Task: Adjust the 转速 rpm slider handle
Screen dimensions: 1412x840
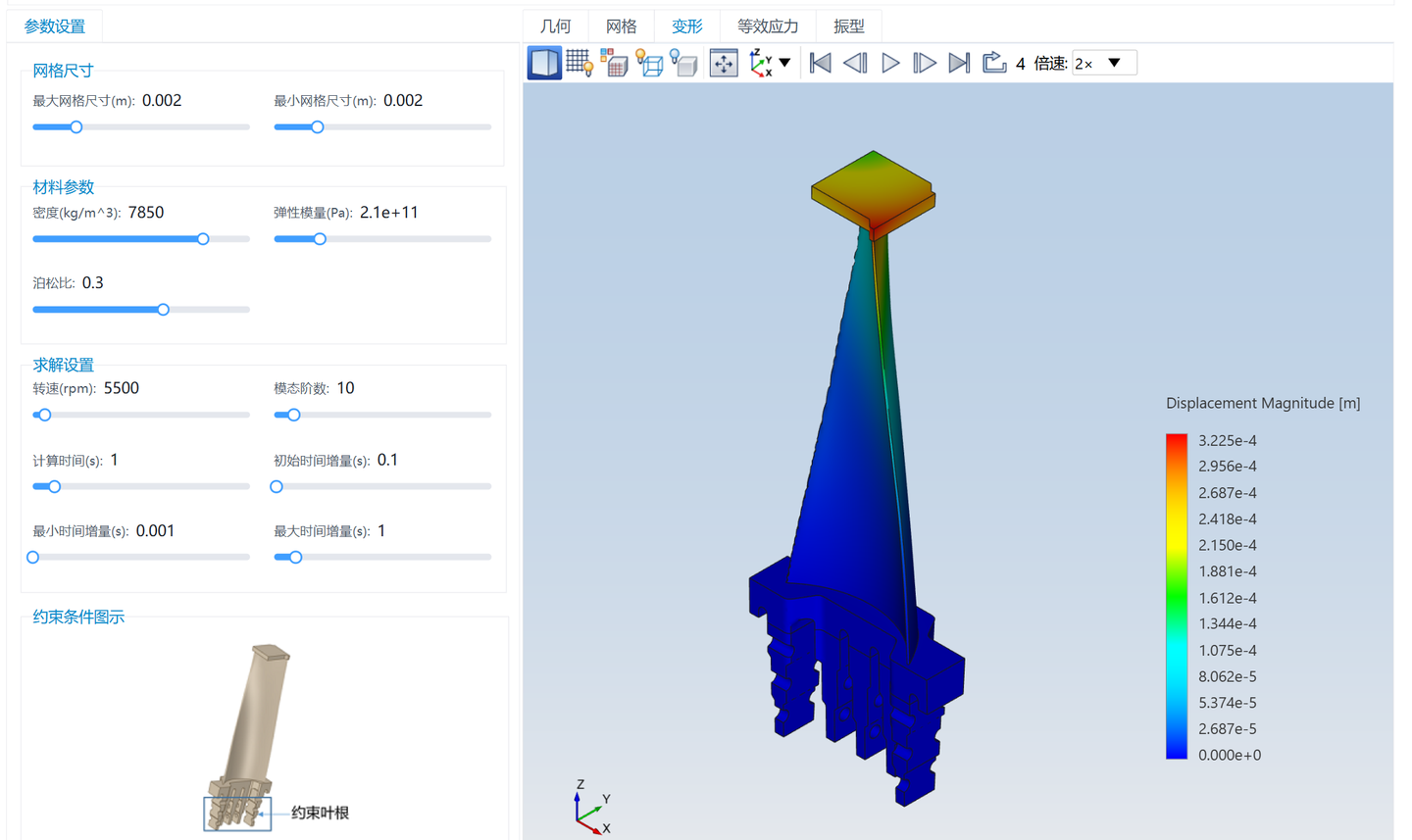Action: click(44, 416)
